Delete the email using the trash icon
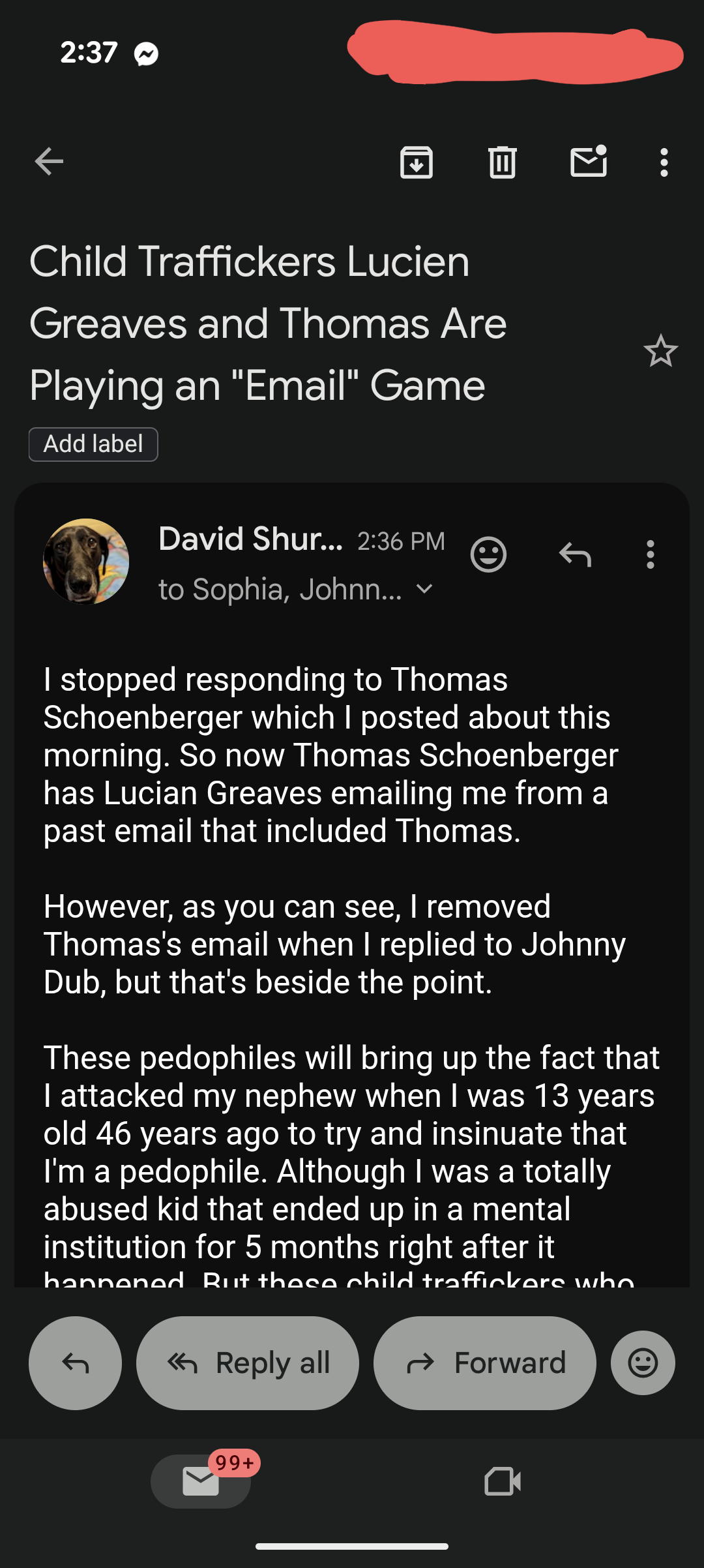Viewport: 704px width, 1568px height. 502,162
